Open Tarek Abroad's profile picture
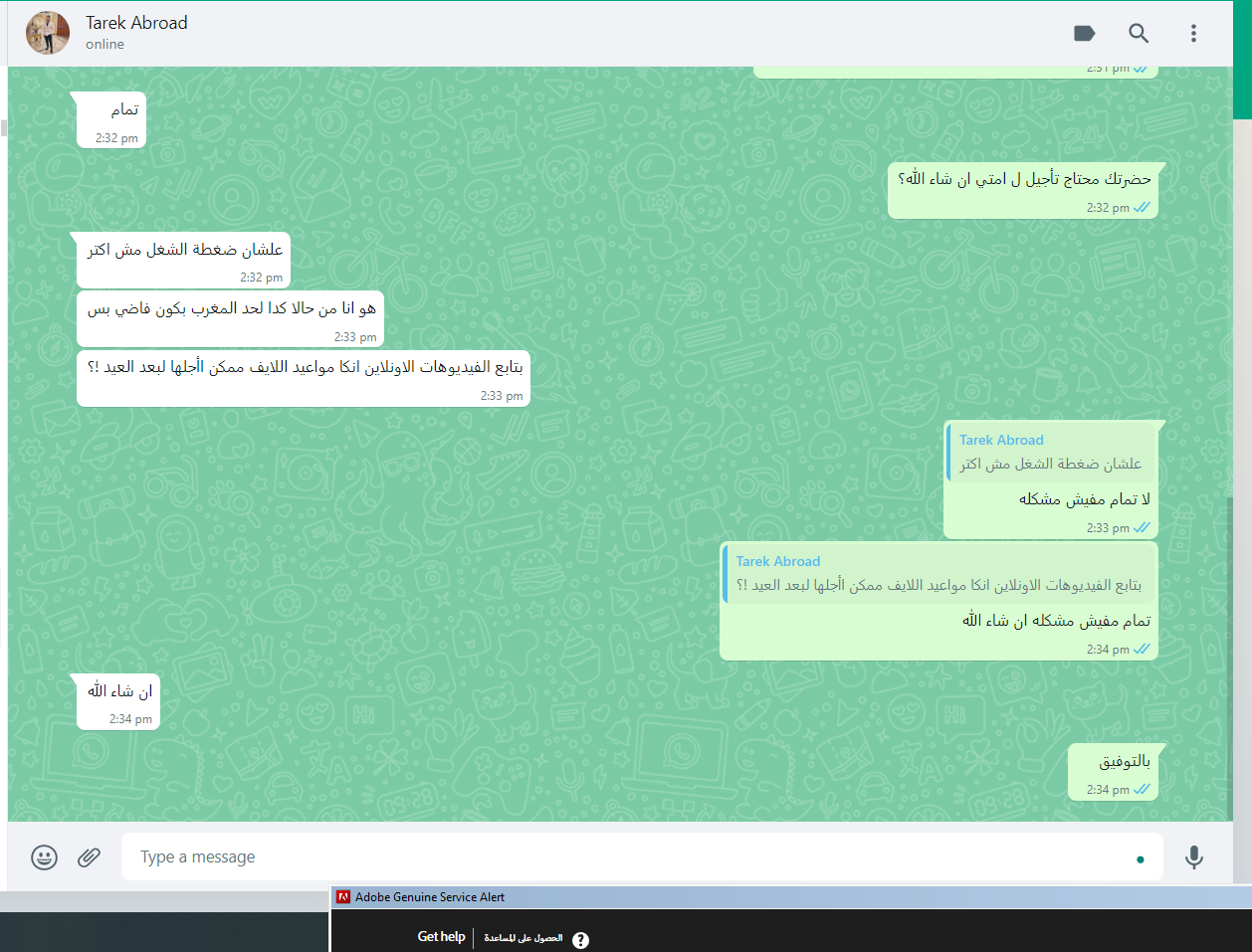 tap(48, 33)
